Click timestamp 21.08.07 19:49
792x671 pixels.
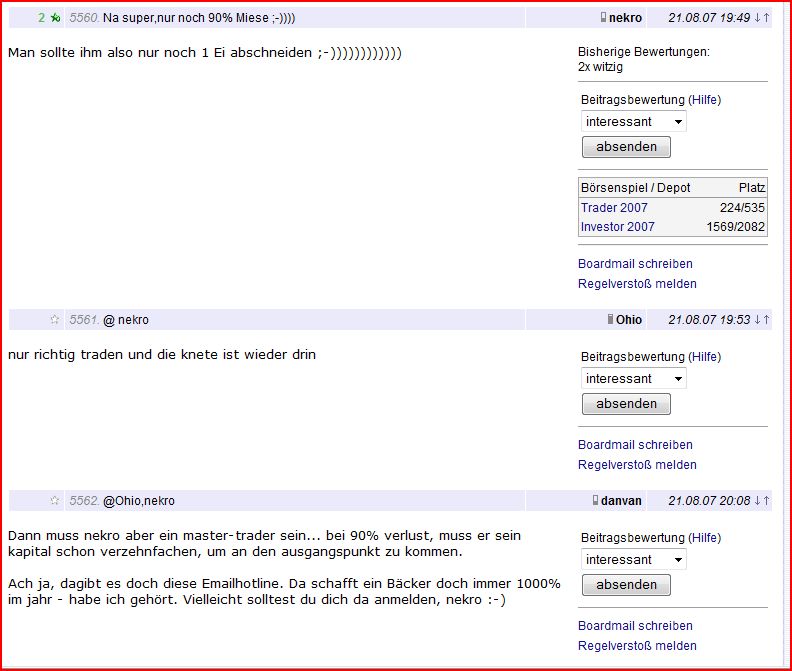709,18
